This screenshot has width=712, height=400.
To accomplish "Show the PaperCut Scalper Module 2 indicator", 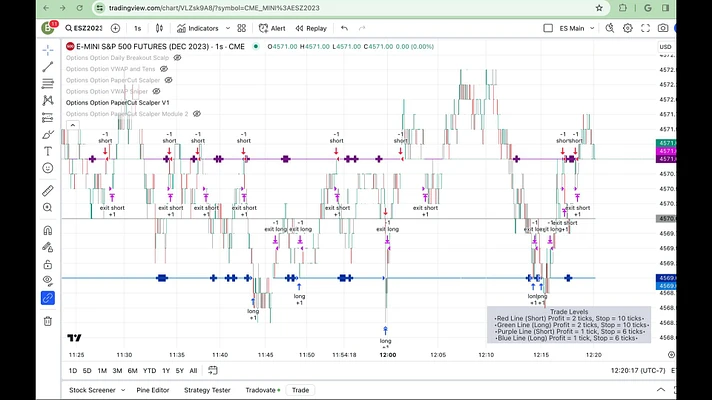I will pyautogui.click(x=197, y=114).
